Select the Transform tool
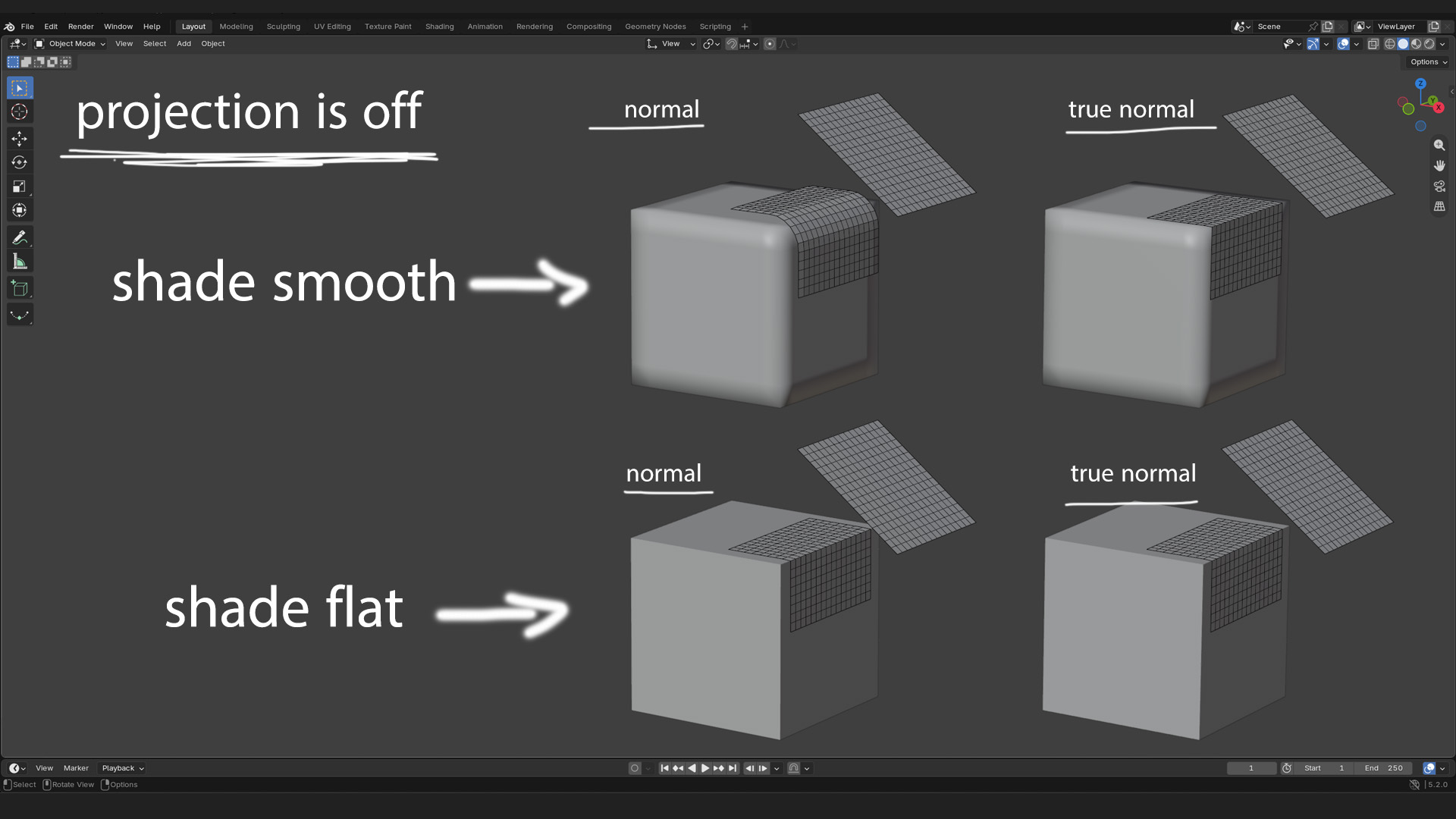 click(20, 210)
